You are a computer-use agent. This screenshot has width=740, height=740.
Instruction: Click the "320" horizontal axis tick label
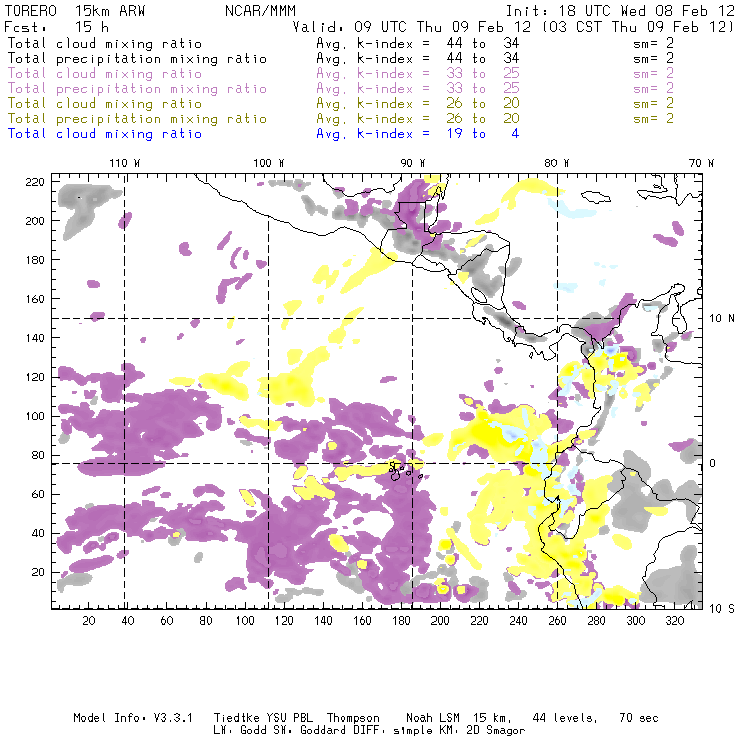[674, 621]
